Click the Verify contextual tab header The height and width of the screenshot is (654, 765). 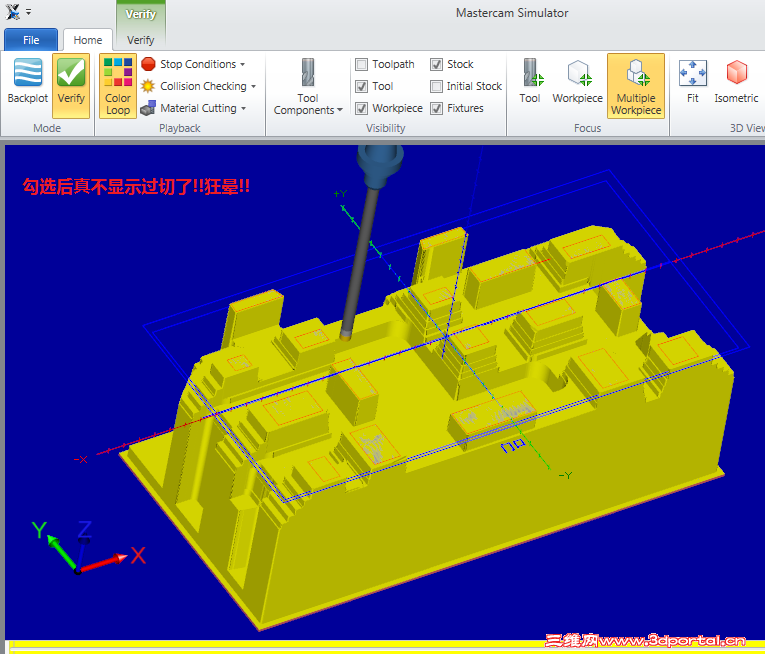click(x=141, y=14)
